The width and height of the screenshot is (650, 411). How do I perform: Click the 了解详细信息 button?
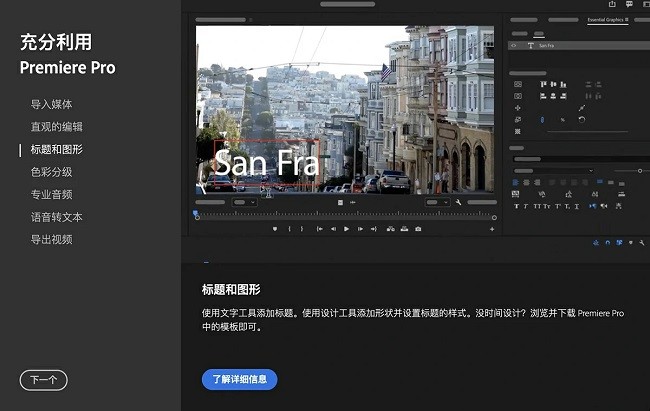239,380
